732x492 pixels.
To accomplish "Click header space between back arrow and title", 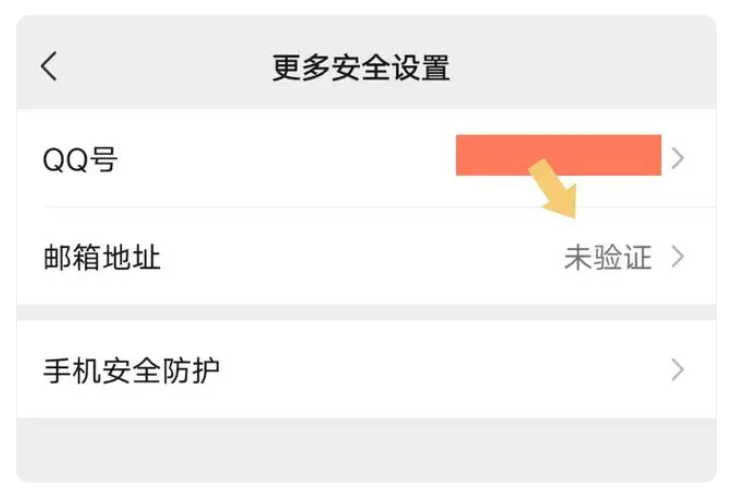I will pyautogui.click(x=160, y=68).
